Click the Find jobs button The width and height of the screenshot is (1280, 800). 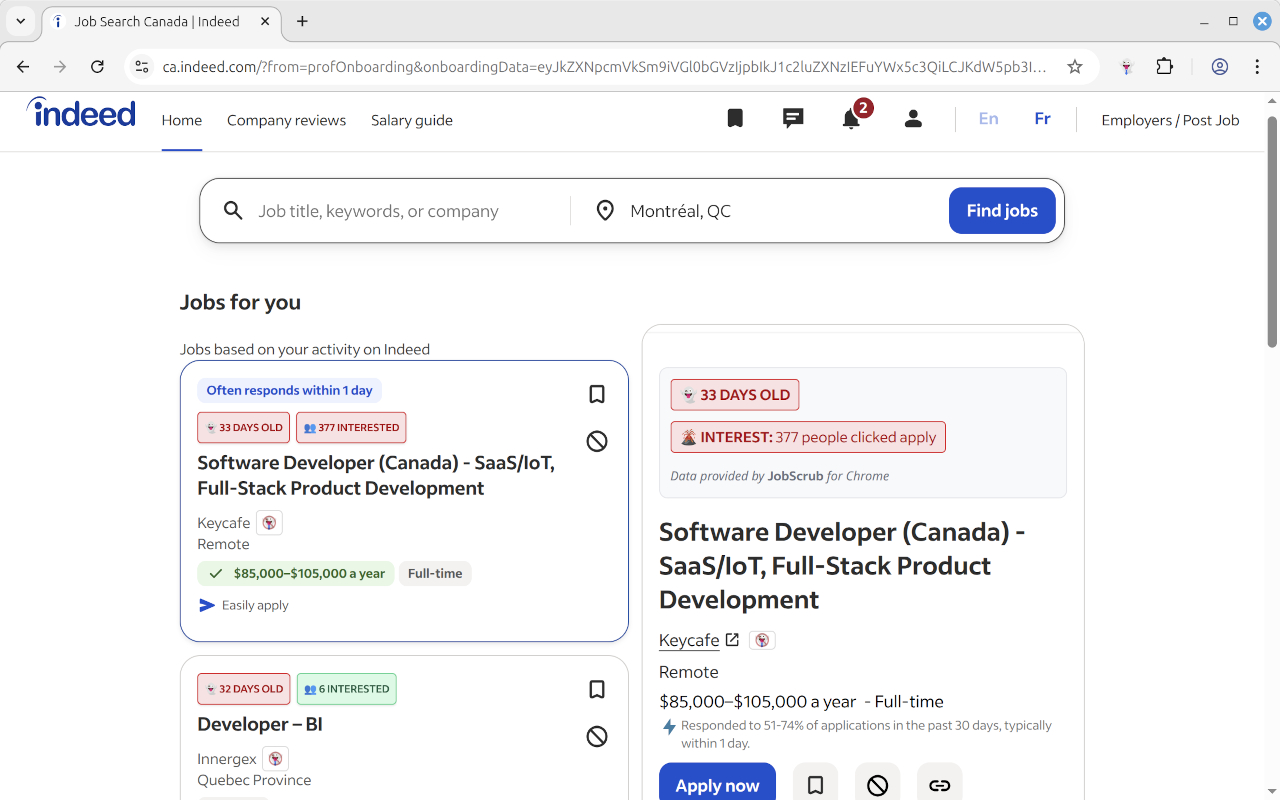1002,211
